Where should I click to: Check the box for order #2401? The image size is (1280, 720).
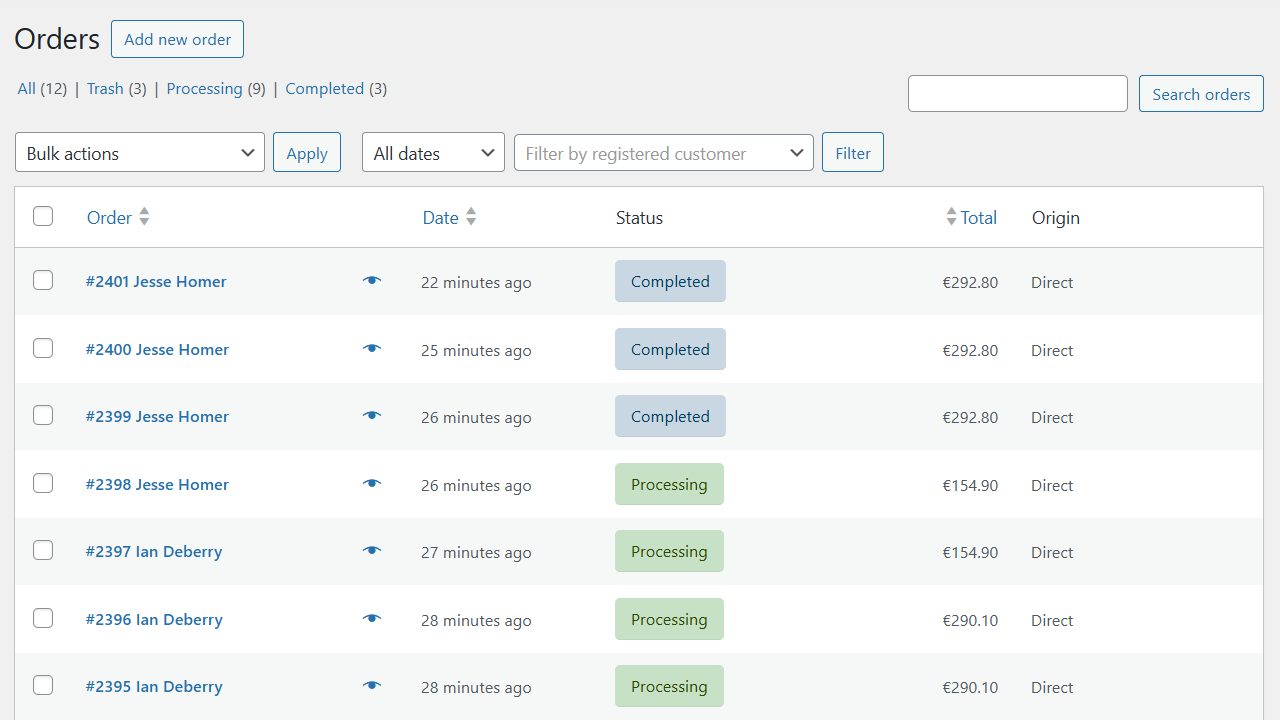(43, 281)
